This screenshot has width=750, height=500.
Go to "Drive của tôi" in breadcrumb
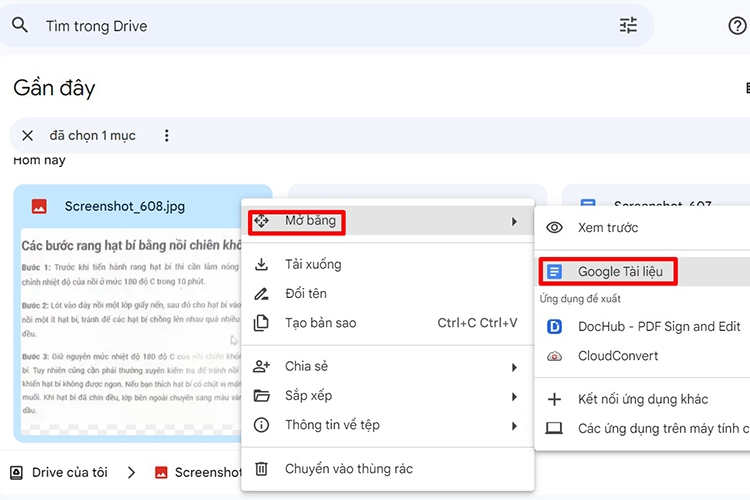[x=69, y=473]
